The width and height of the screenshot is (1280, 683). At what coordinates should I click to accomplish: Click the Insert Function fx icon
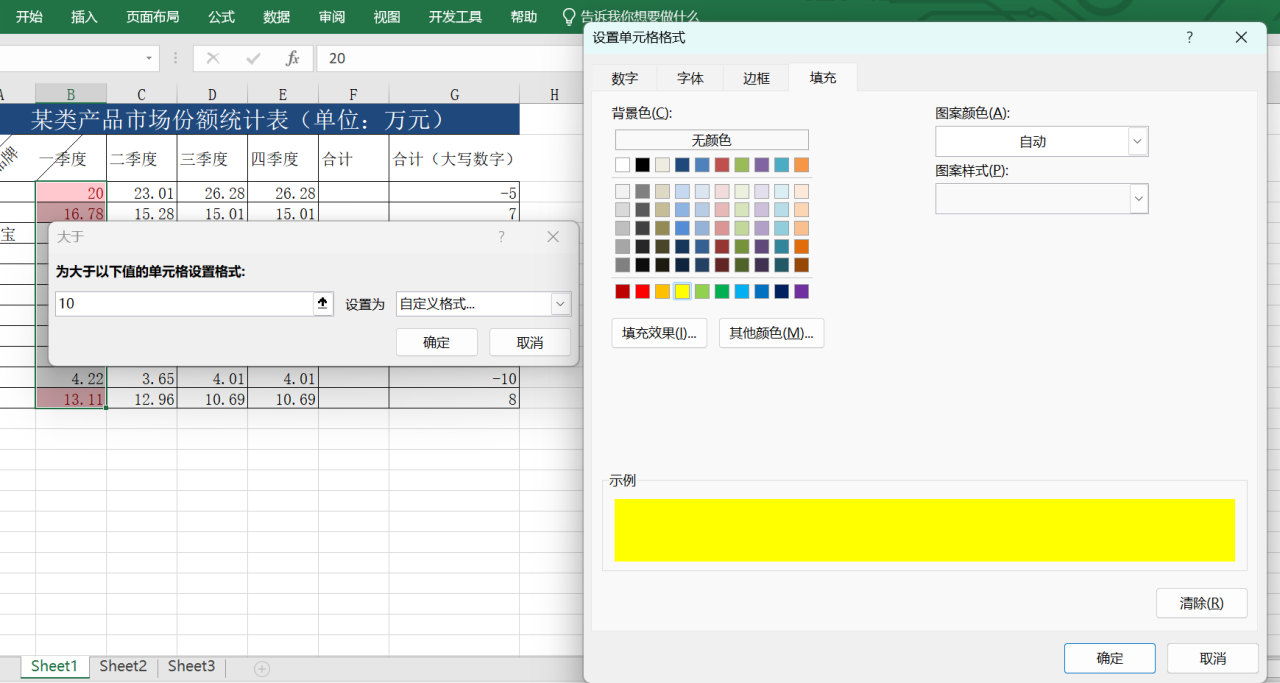[x=292, y=59]
